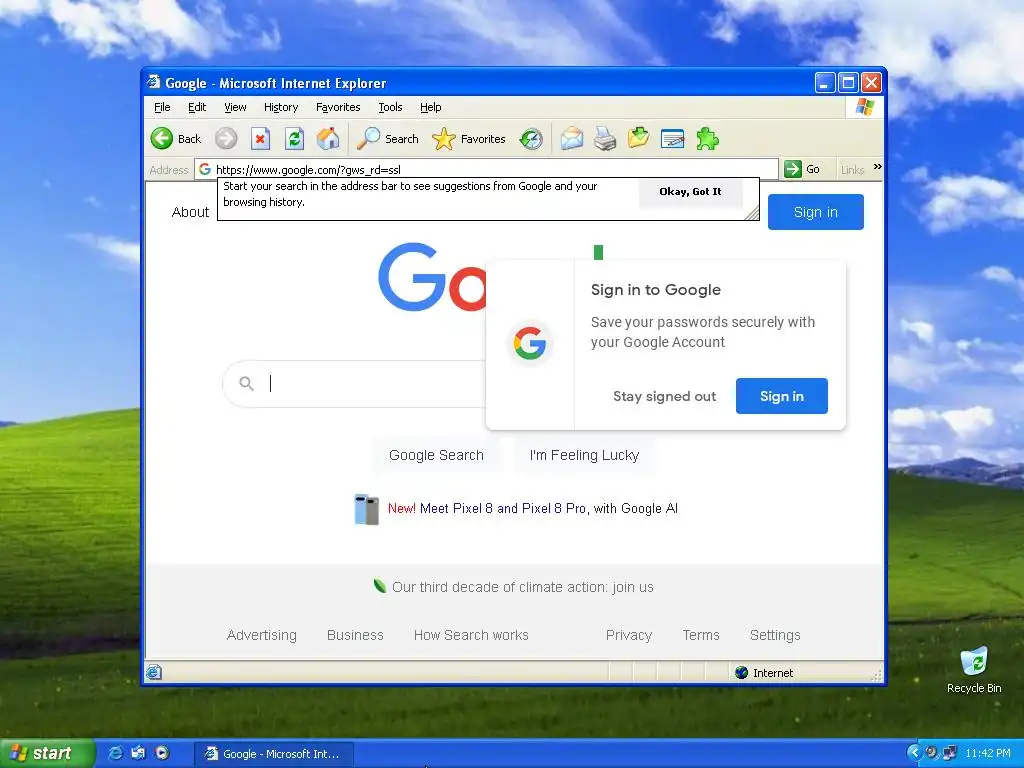
Task: Click the green Go arrow icon
Action: pos(793,169)
